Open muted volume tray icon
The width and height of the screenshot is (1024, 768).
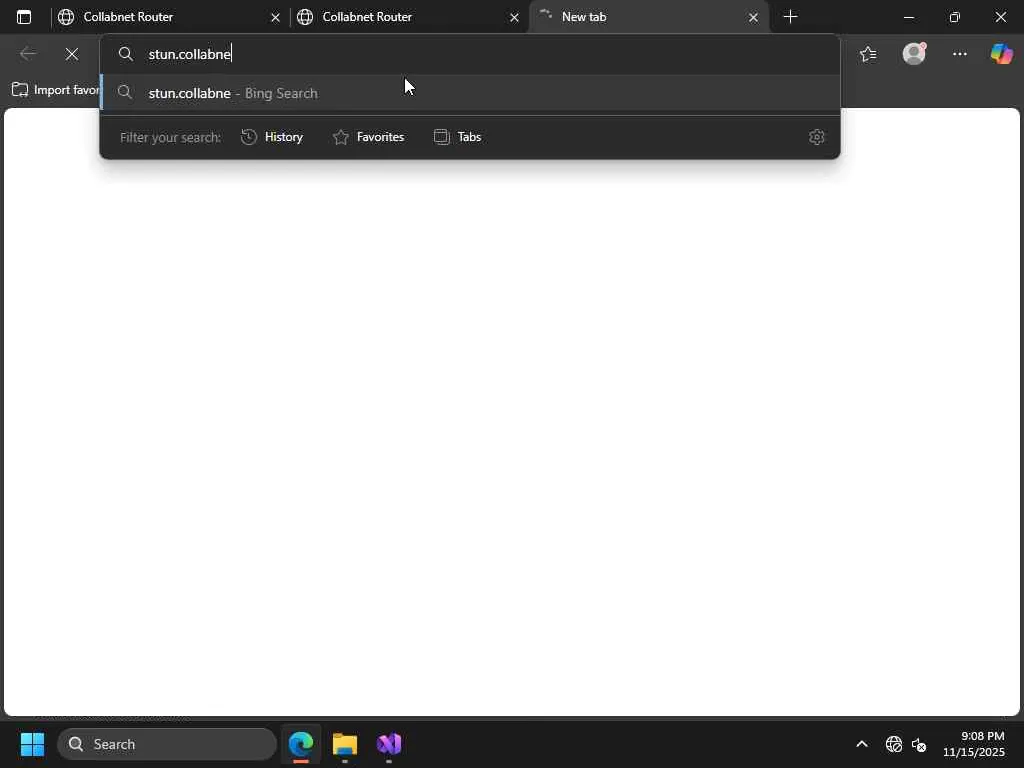click(x=919, y=744)
